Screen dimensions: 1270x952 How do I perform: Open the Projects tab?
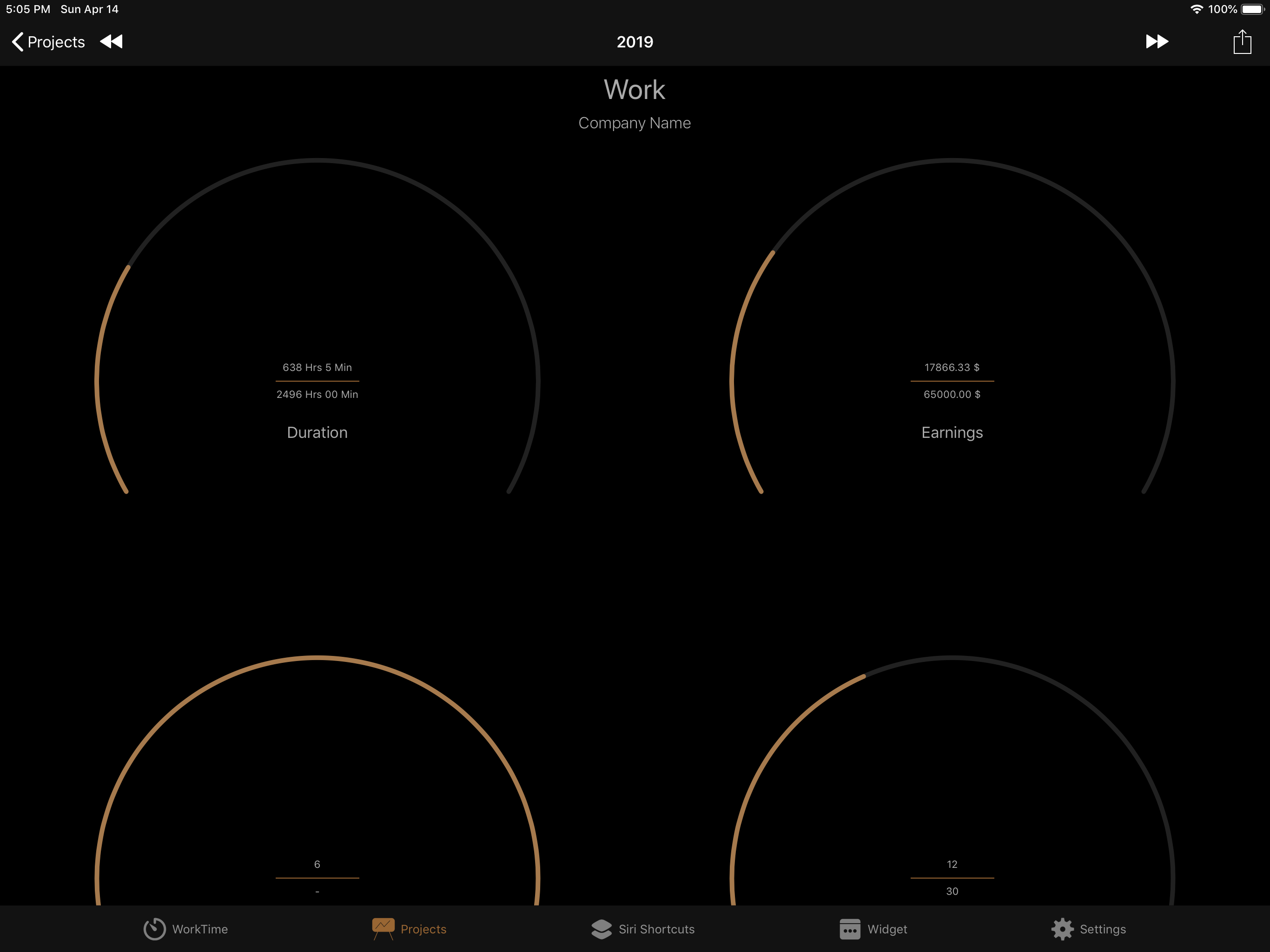coord(410,929)
